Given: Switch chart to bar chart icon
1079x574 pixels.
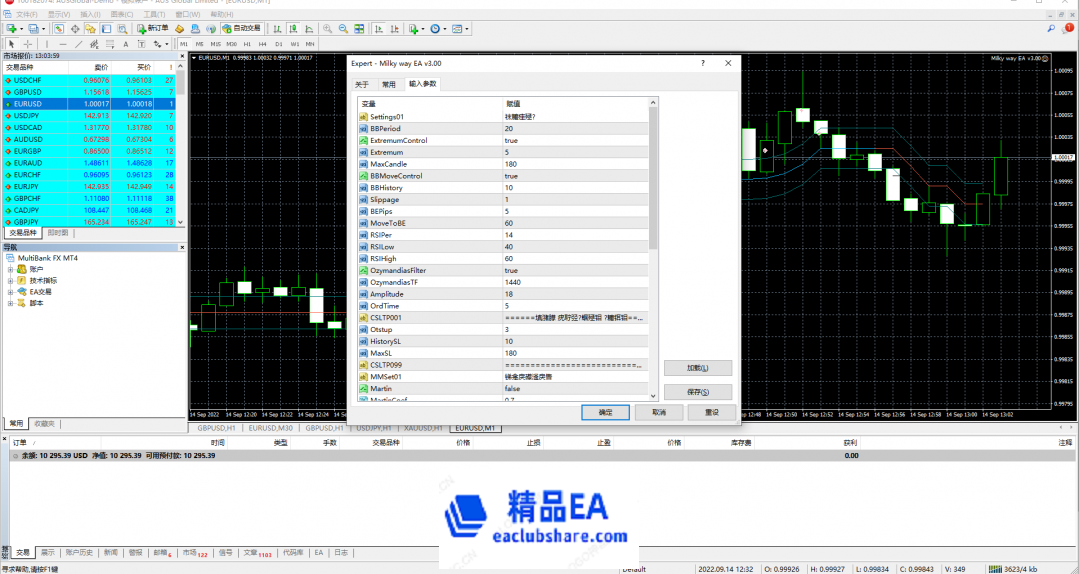Looking at the screenshot, I should 277,29.
